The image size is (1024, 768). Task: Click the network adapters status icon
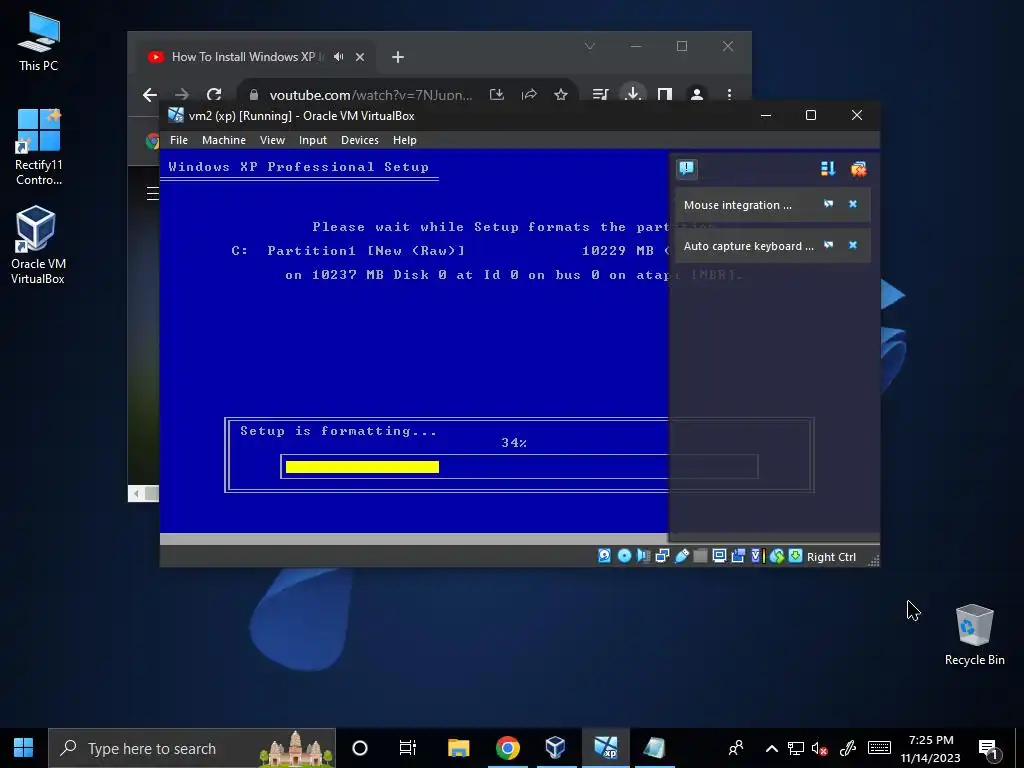[662, 556]
